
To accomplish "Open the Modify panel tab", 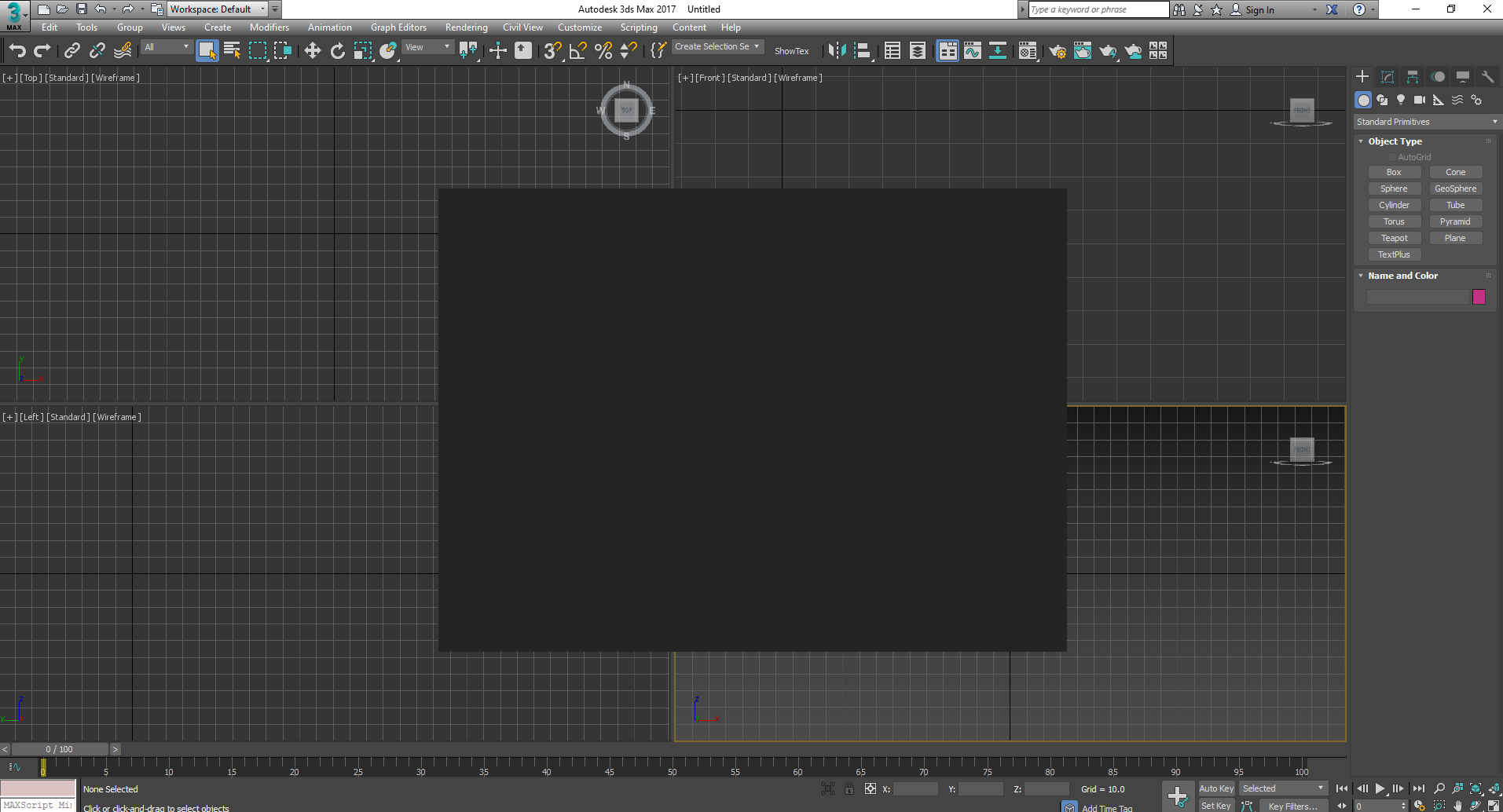I will (x=1388, y=77).
